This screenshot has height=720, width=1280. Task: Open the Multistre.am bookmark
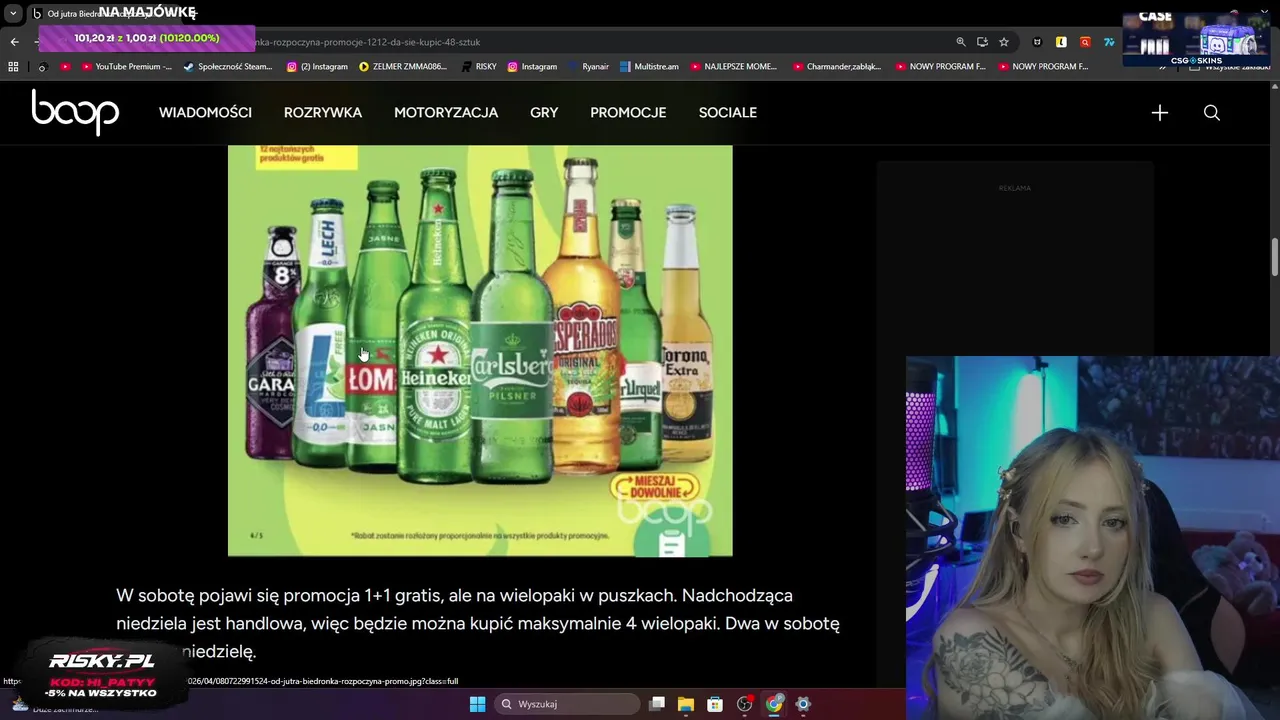pos(649,67)
